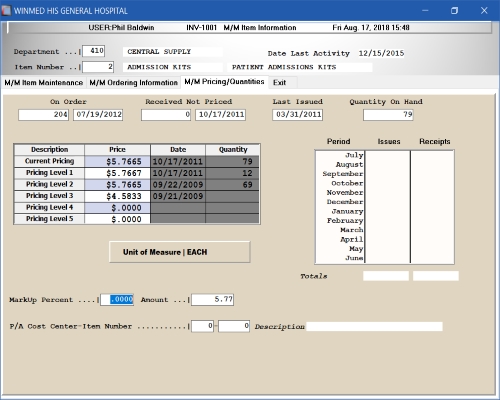Click the Description column header
The image size is (500, 400).
(49, 150)
